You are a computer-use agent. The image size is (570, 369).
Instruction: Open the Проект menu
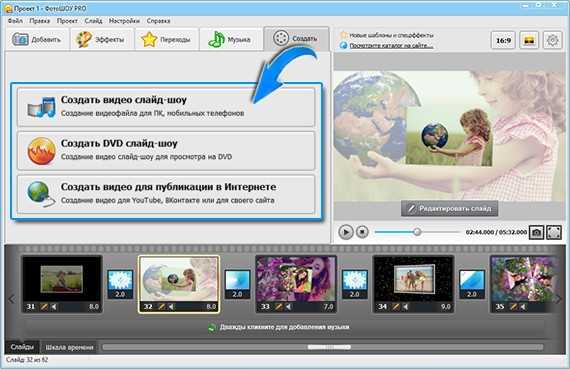[x=67, y=21]
